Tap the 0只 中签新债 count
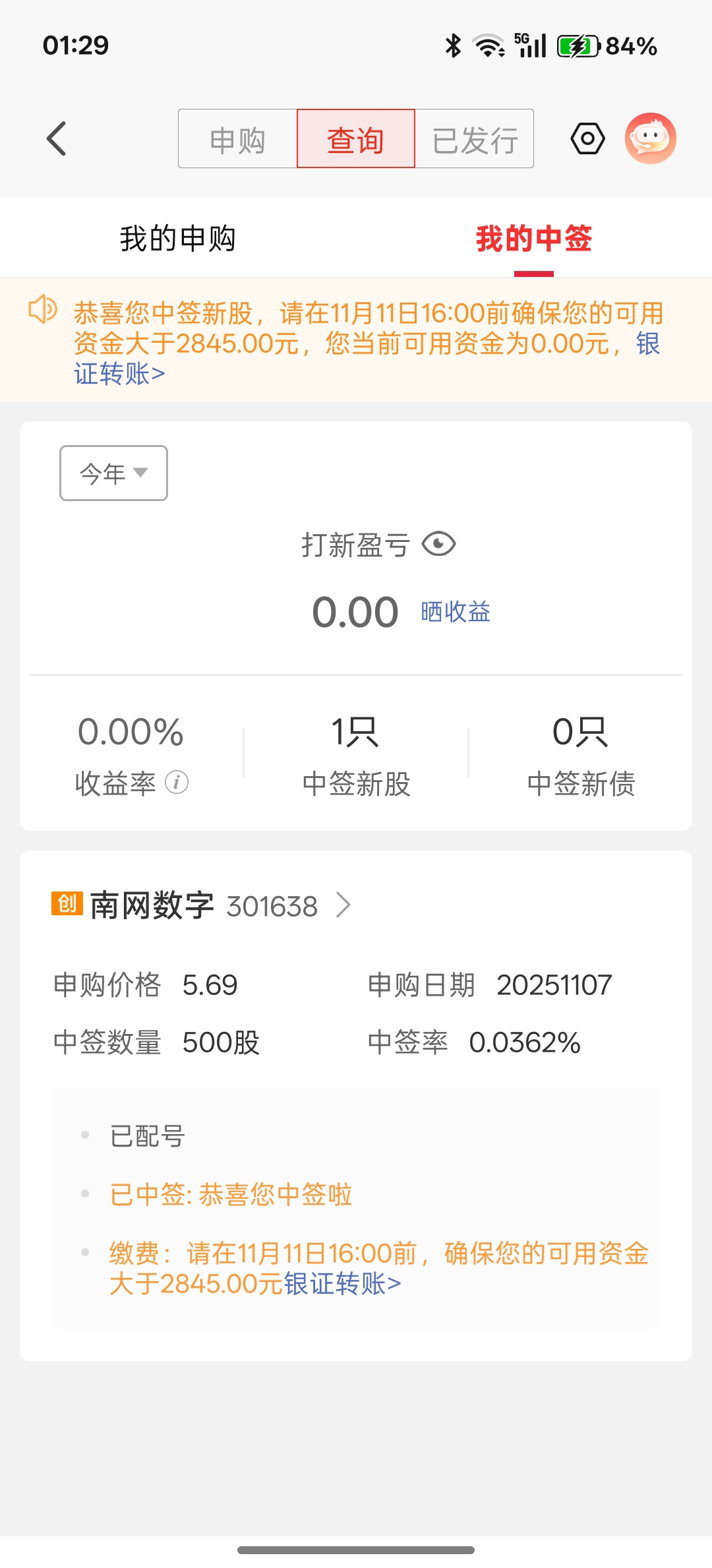Image resolution: width=712 pixels, height=1568 pixels. pos(581,732)
